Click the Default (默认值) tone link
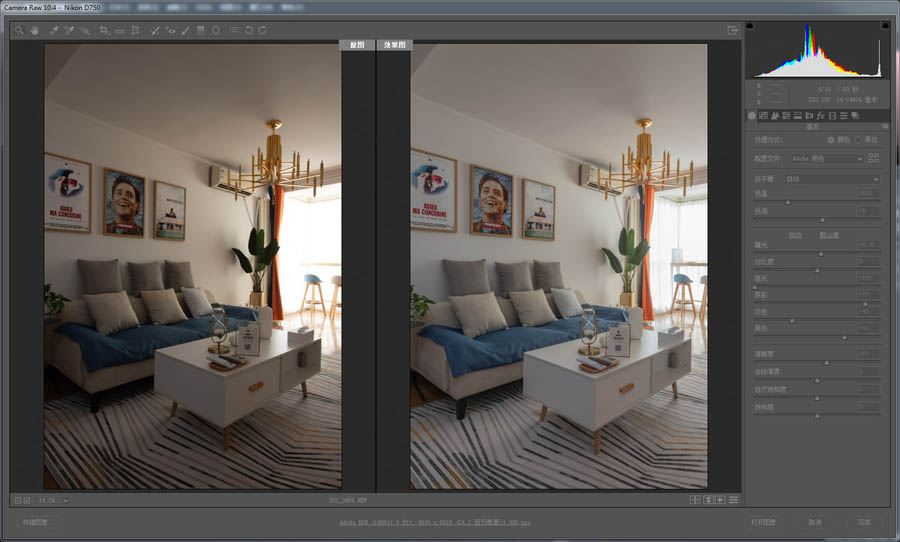 click(829, 235)
